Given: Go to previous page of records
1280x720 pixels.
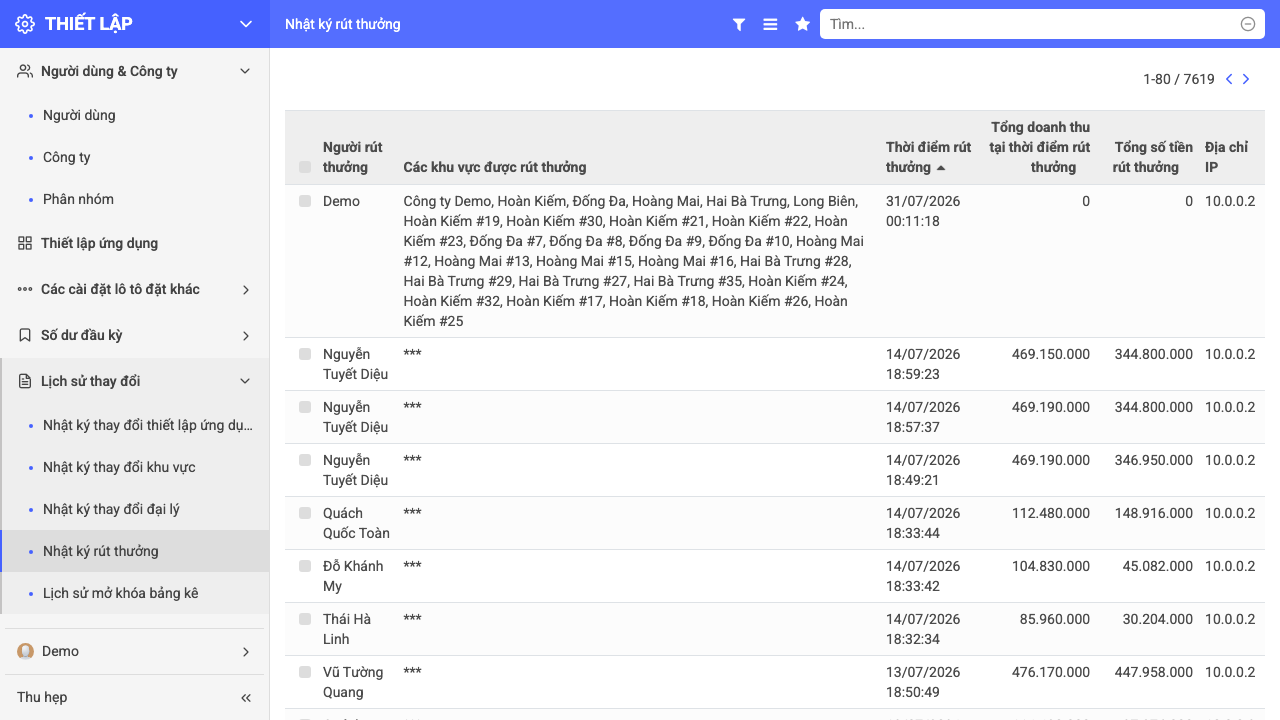Looking at the screenshot, I should tap(1229, 79).
